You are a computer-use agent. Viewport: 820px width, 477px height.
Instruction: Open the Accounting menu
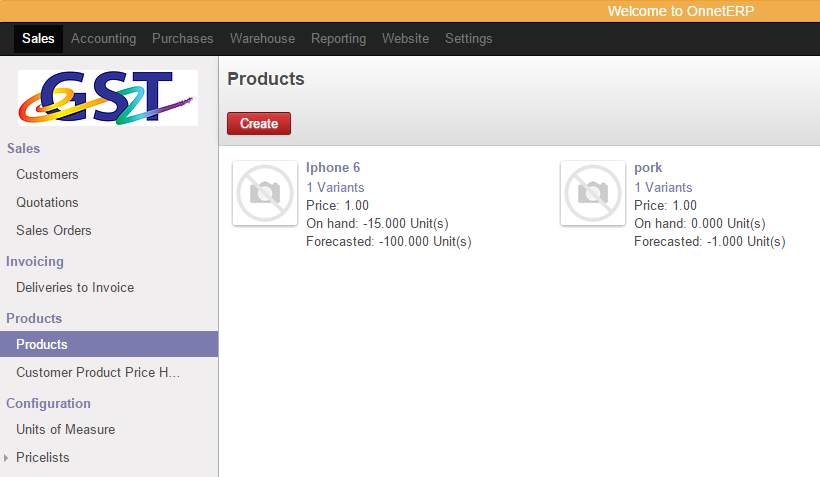click(x=104, y=39)
